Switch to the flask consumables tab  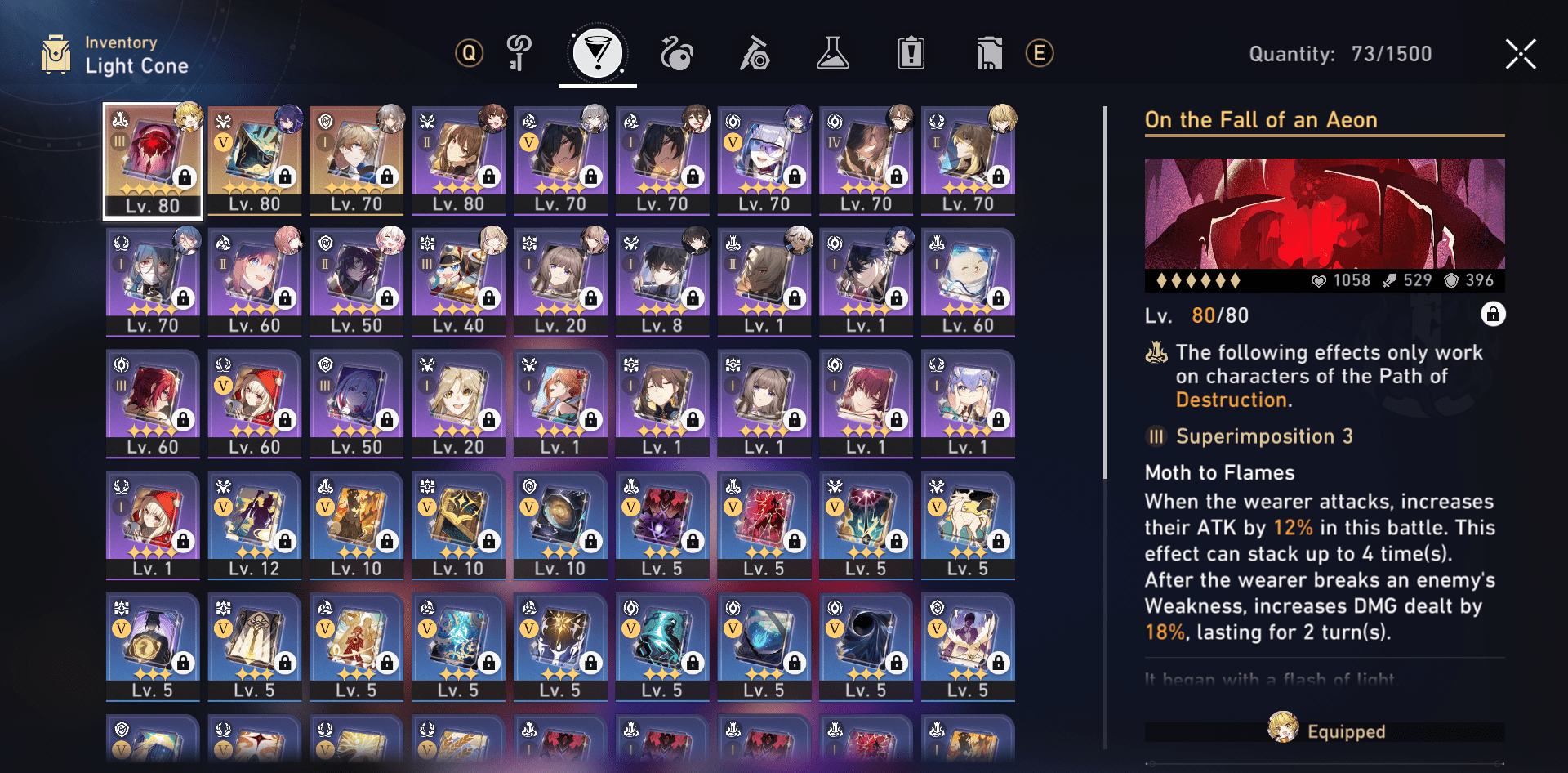833,54
